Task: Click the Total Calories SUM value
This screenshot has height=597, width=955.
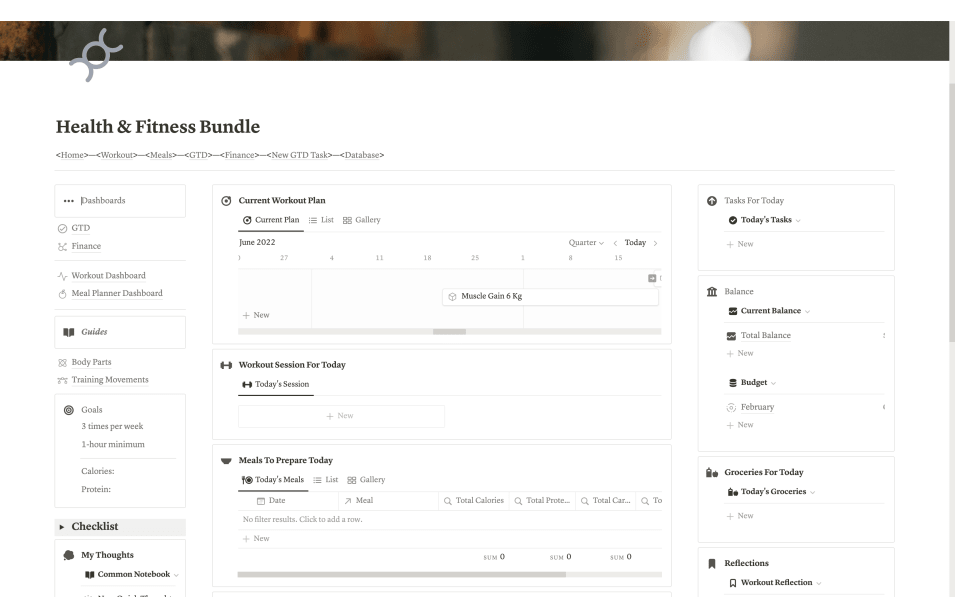Action: point(494,557)
